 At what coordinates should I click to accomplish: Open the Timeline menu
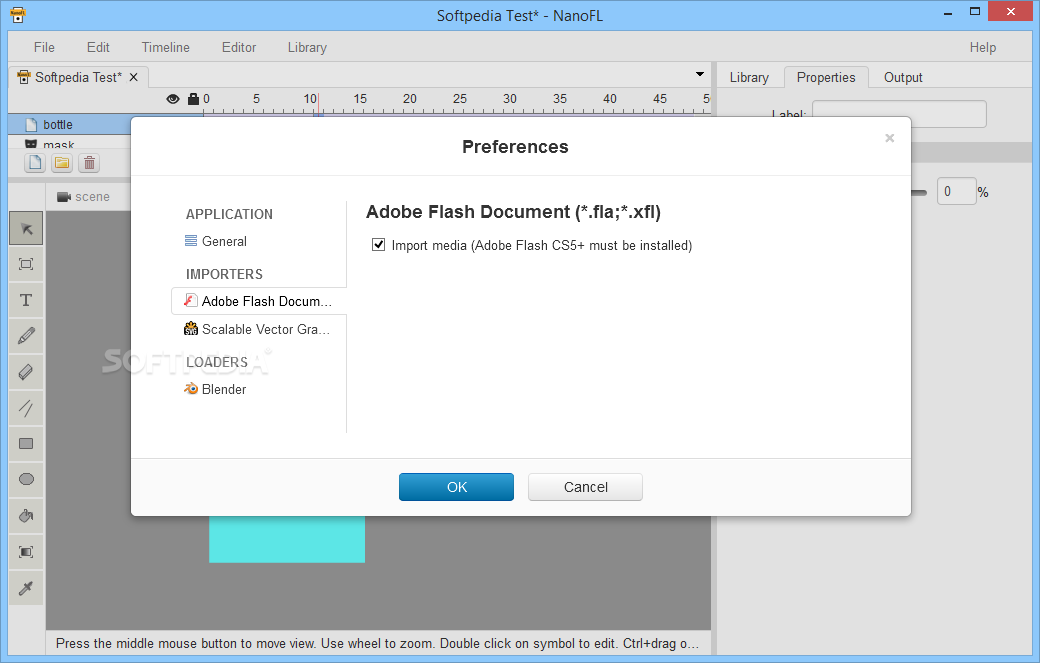coord(166,47)
